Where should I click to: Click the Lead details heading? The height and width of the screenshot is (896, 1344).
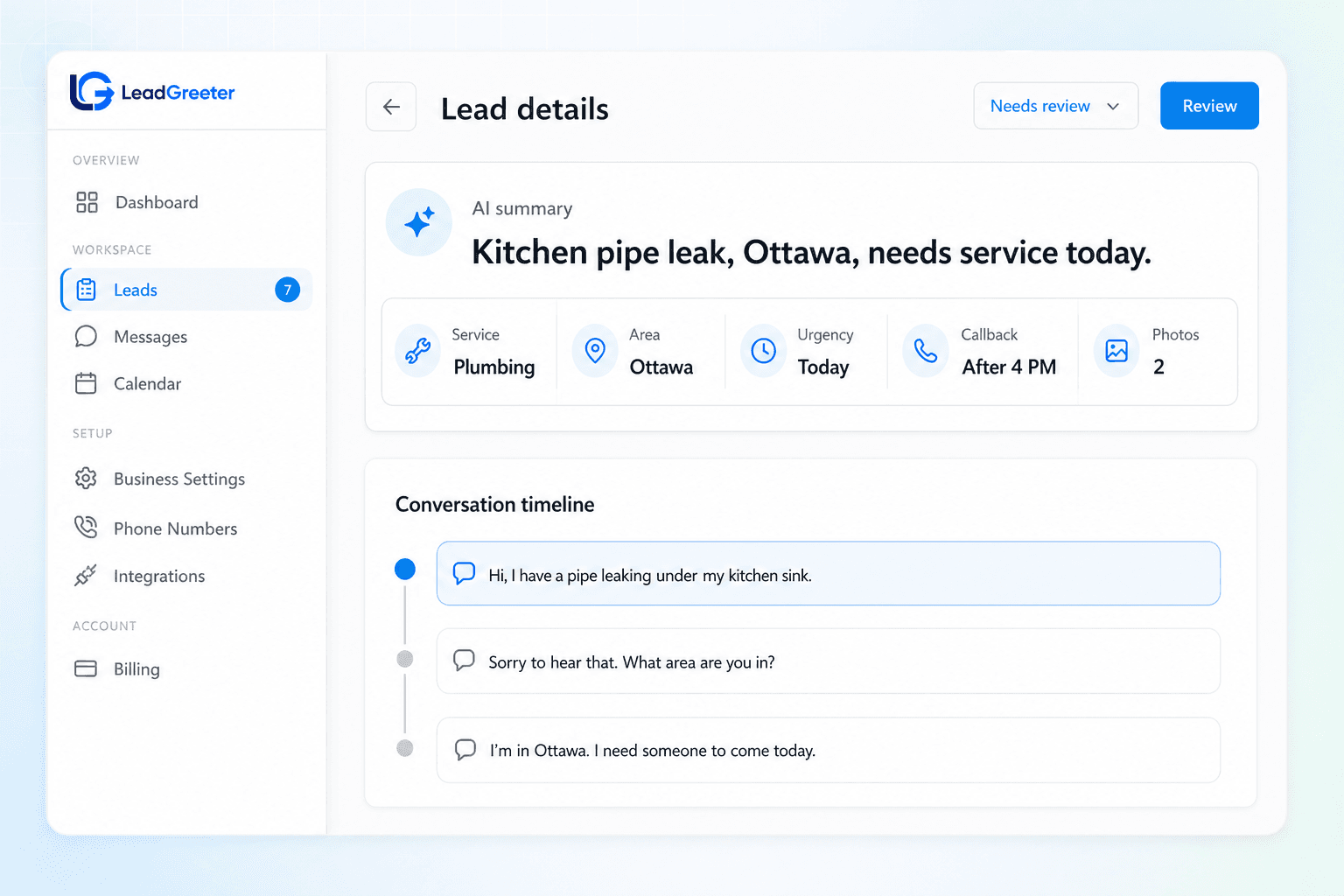tap(525, 108)
